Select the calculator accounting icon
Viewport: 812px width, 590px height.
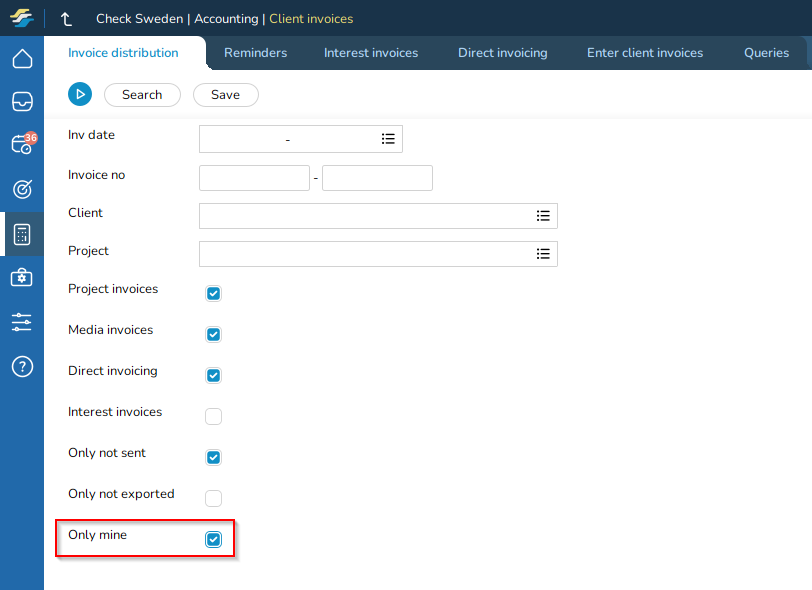tap(22, 234)
